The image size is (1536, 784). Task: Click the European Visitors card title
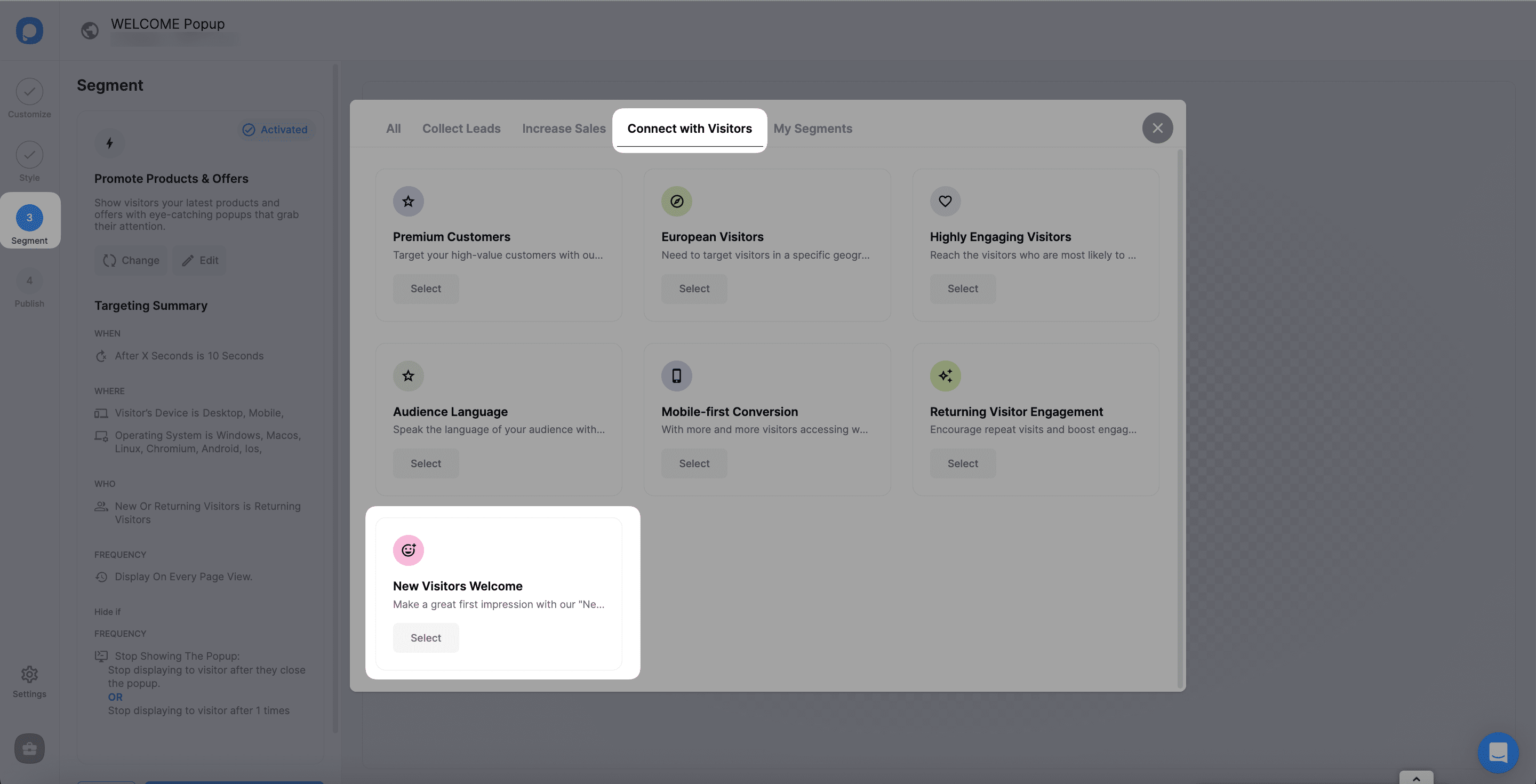712,237
